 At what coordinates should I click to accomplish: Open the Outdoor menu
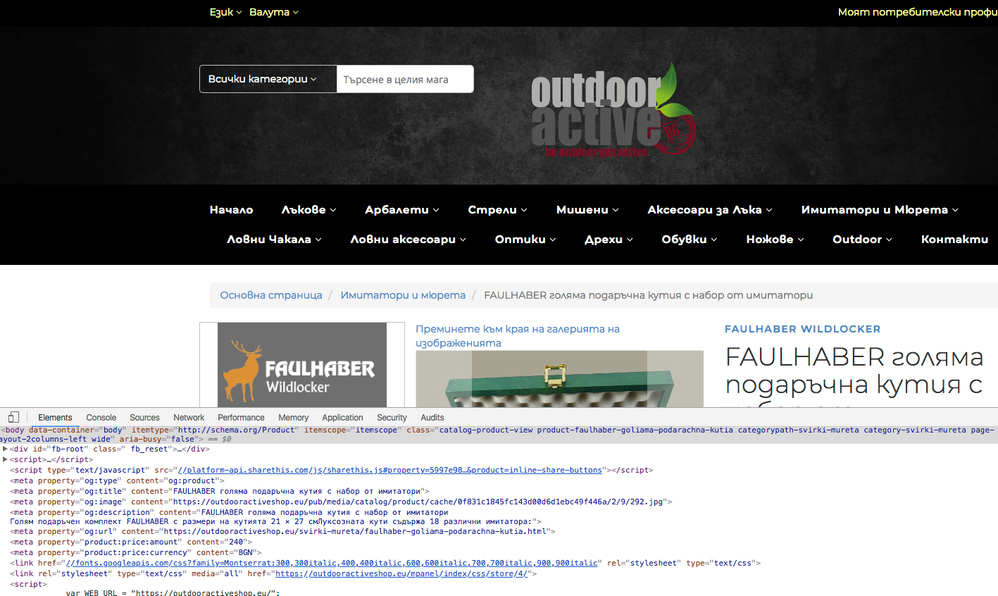point(862,239)
